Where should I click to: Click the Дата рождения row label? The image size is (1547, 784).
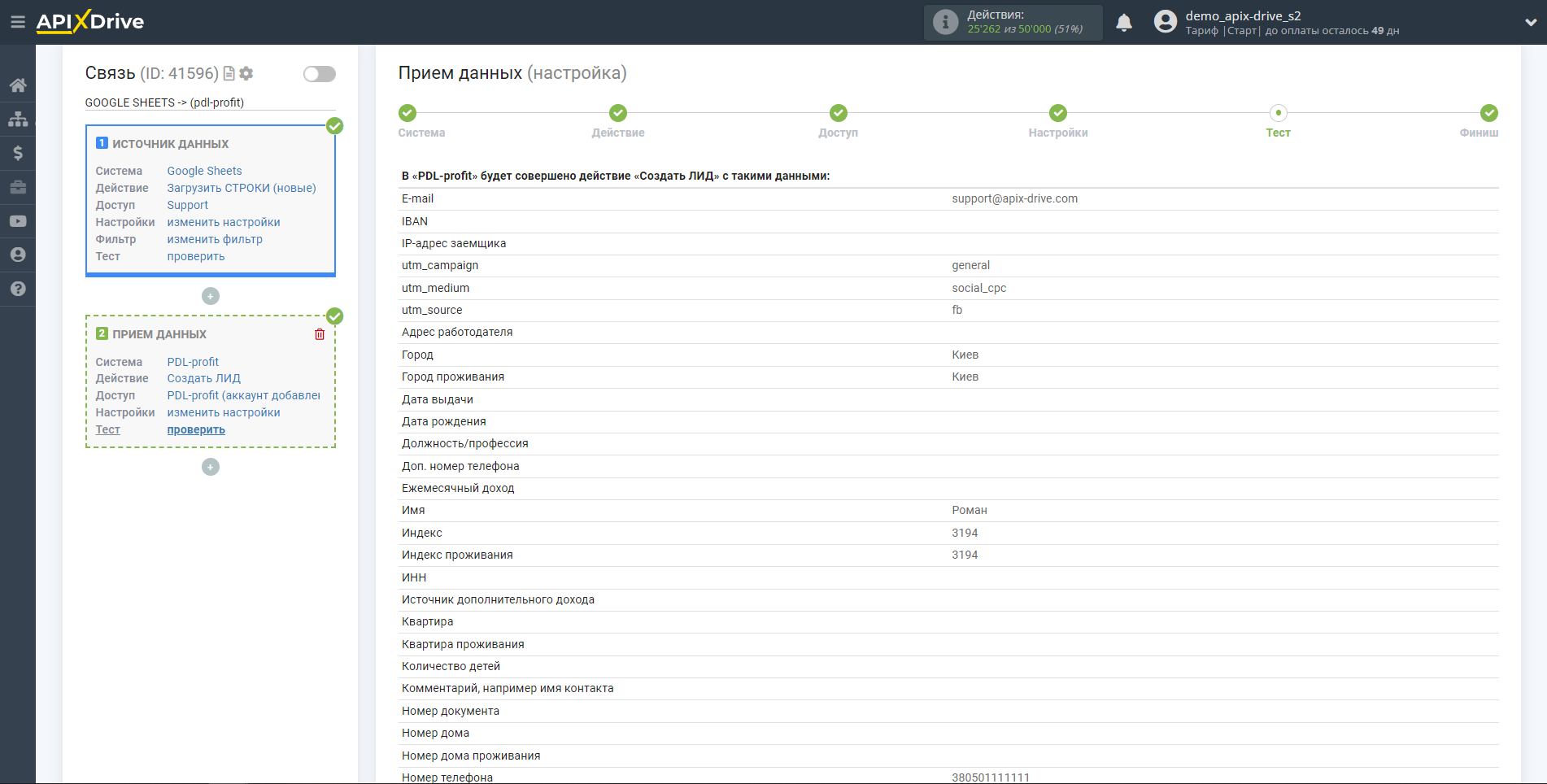(x=443, y=421)
